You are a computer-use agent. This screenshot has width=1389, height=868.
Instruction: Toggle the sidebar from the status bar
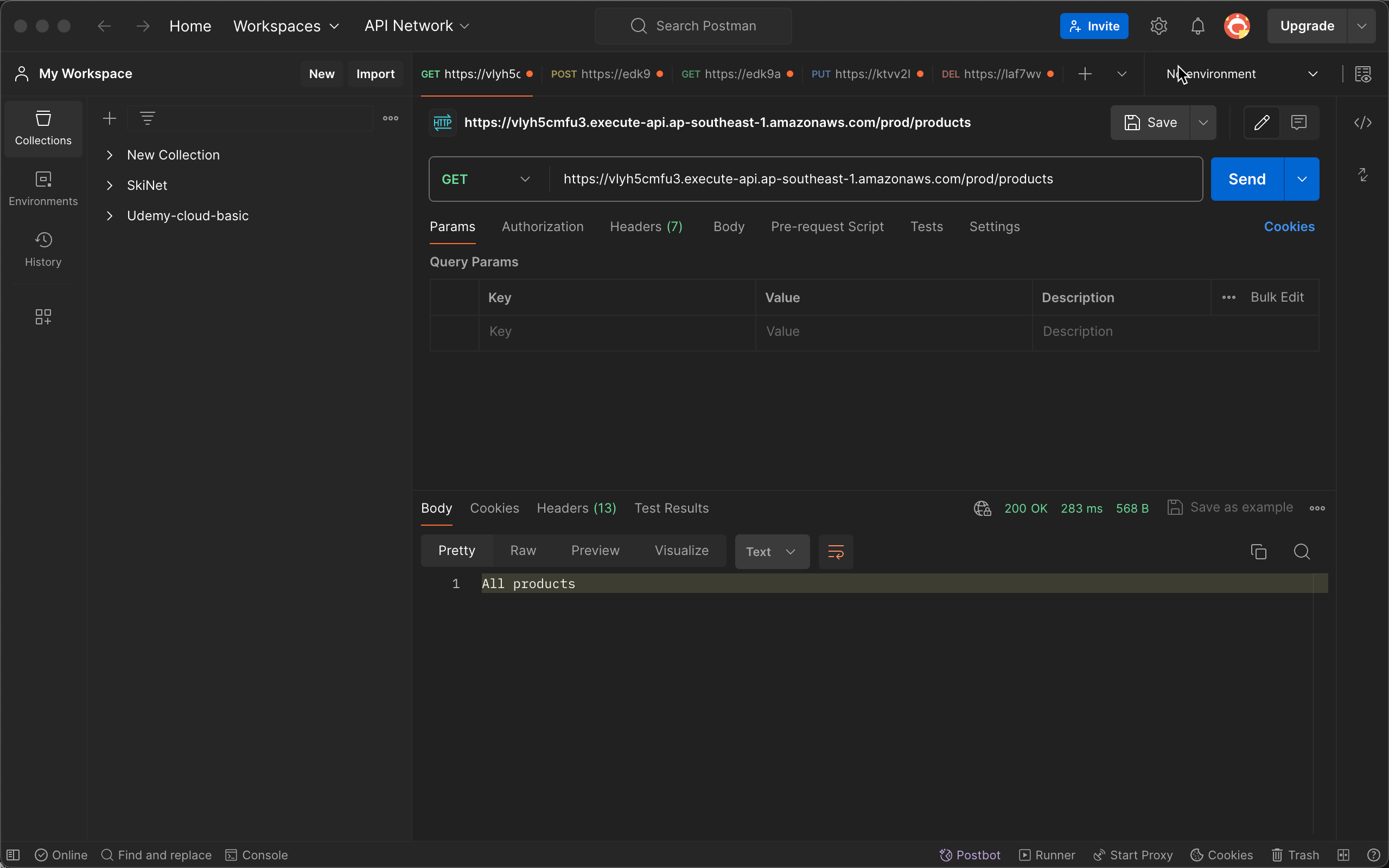[13, 855]
